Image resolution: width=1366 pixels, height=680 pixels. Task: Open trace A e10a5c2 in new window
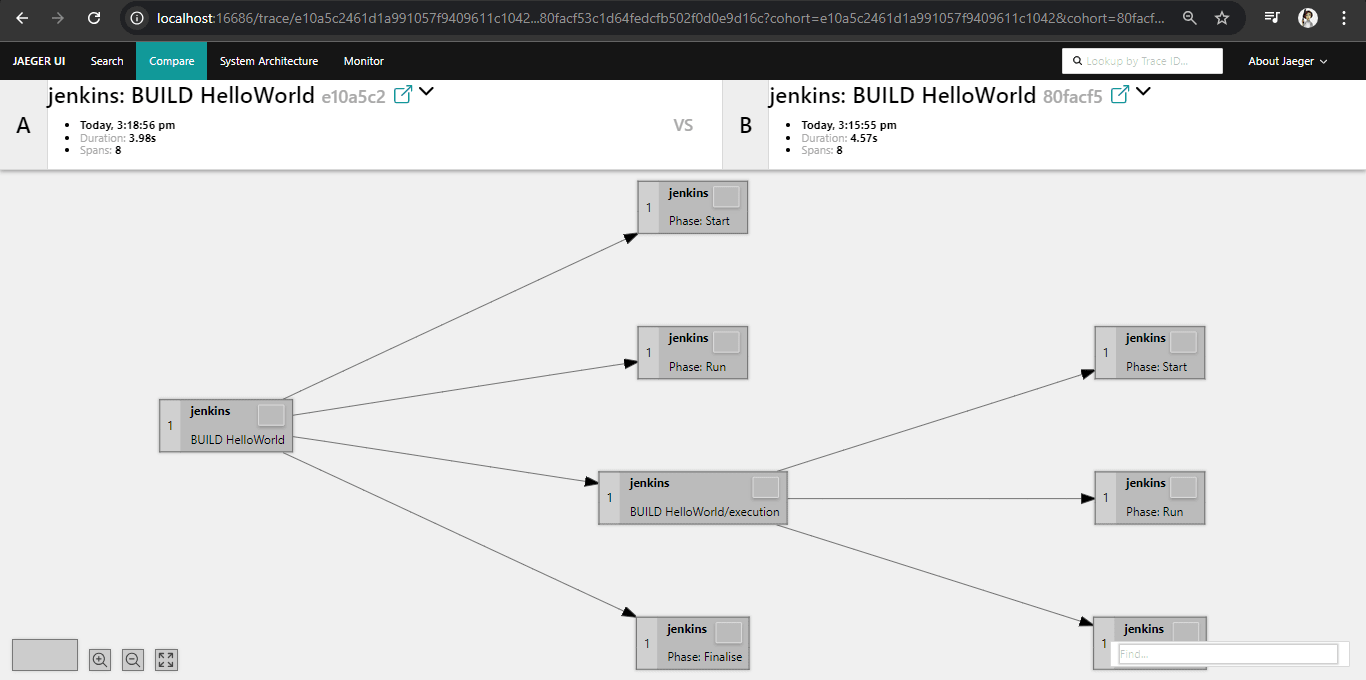(x=403, y=95)
